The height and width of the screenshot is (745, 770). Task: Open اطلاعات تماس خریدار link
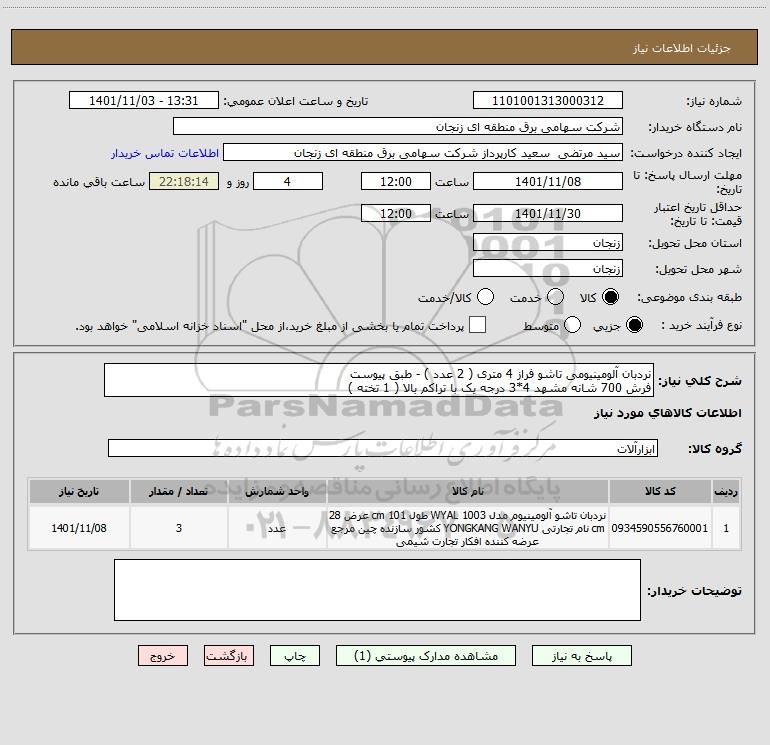(x=165, y=153)
